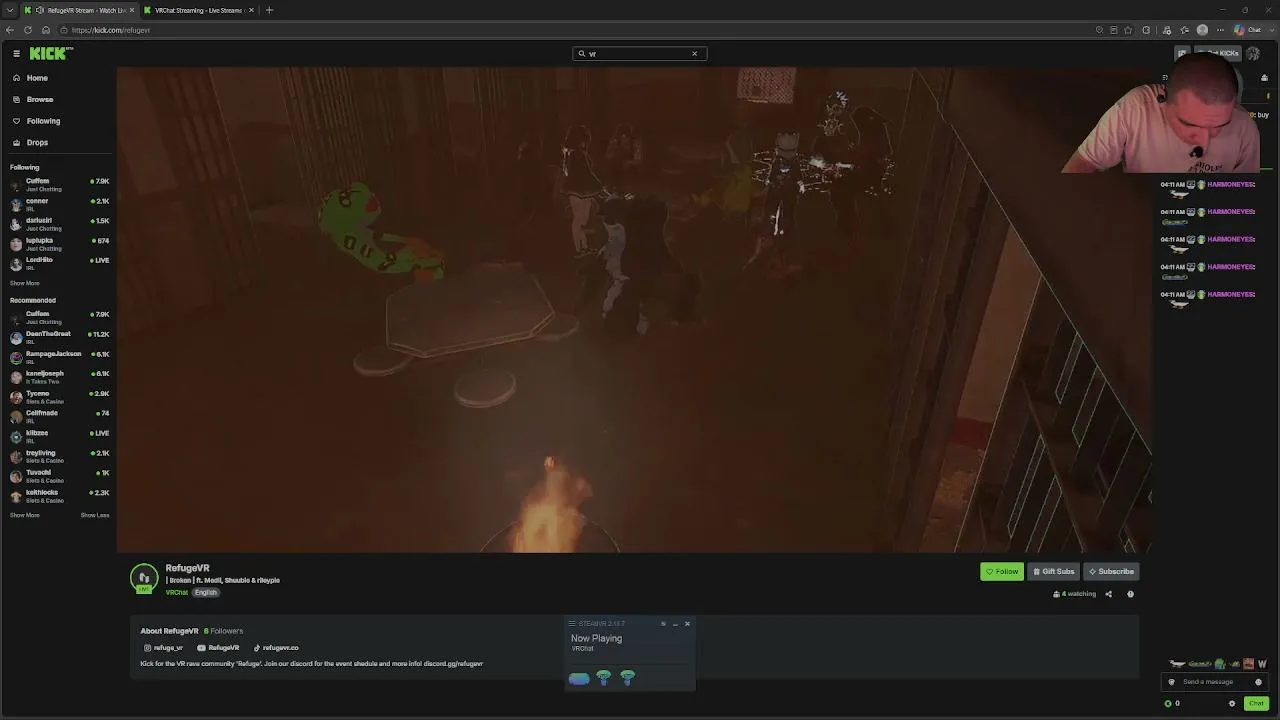Open the RefugeVR YouTube link
This screenshot has width=1280, height=720.
tap(218, 648)
